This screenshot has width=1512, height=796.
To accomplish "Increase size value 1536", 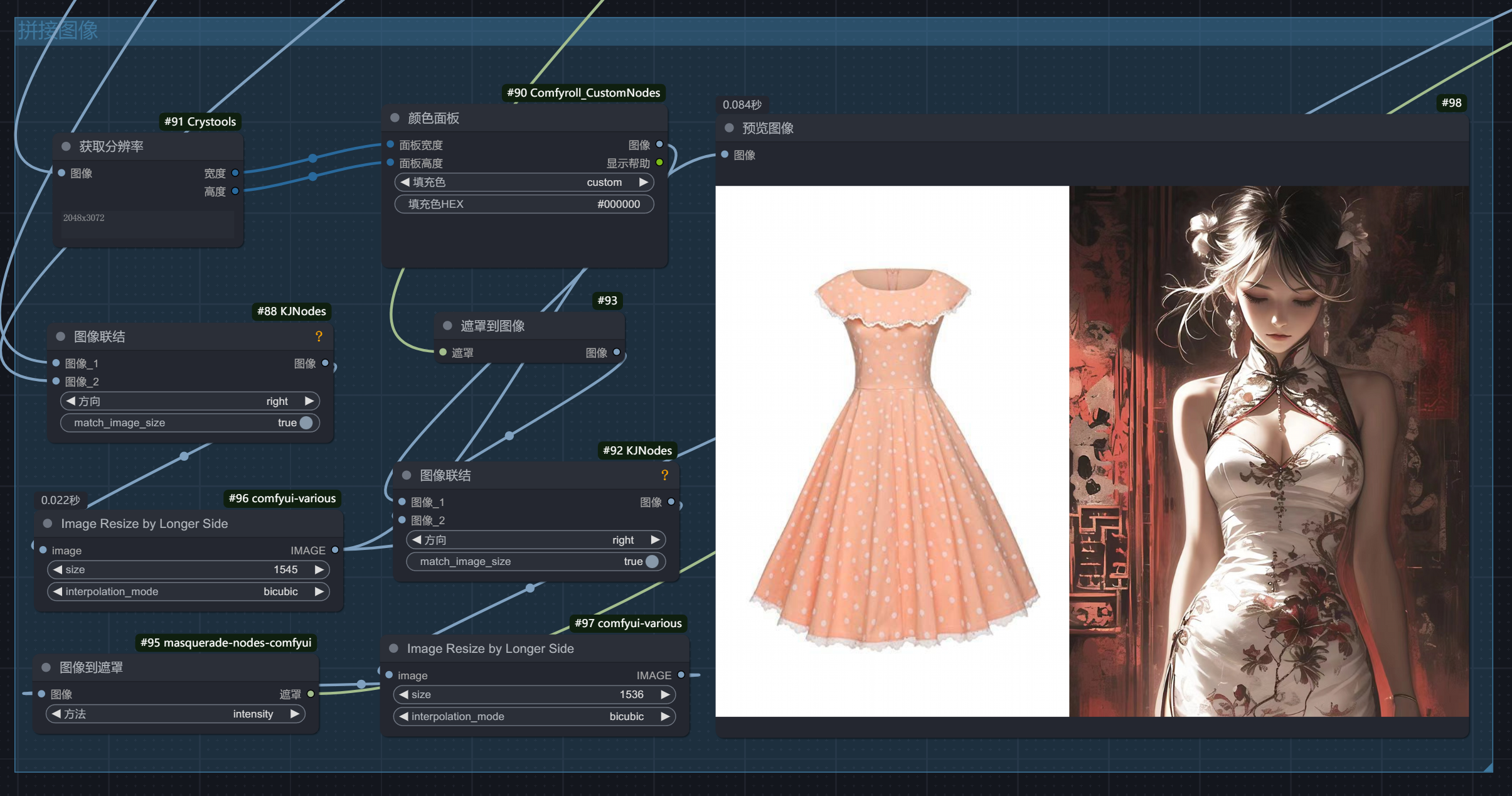I will 665,694.
